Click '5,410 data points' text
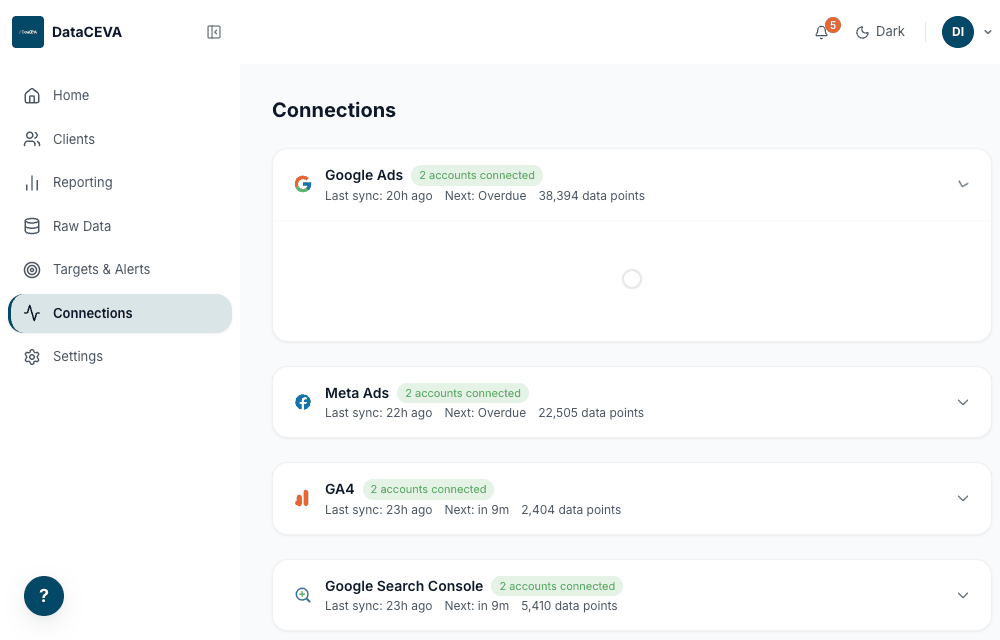1000x640 pixels. pyautogui.click(x=570, y=606)
